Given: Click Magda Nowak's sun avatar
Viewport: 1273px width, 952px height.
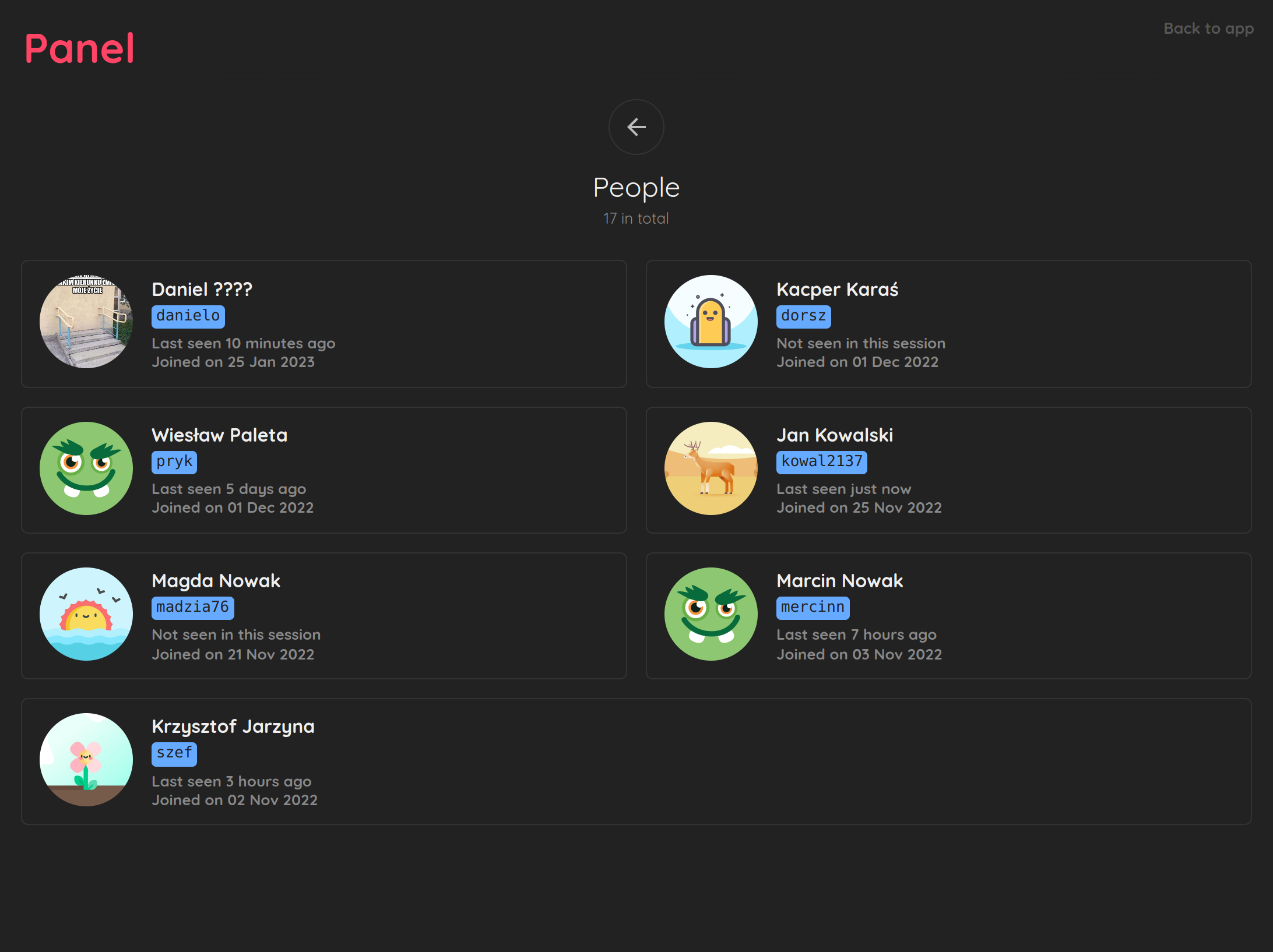Looking at the screenshot, I should 86,614.
